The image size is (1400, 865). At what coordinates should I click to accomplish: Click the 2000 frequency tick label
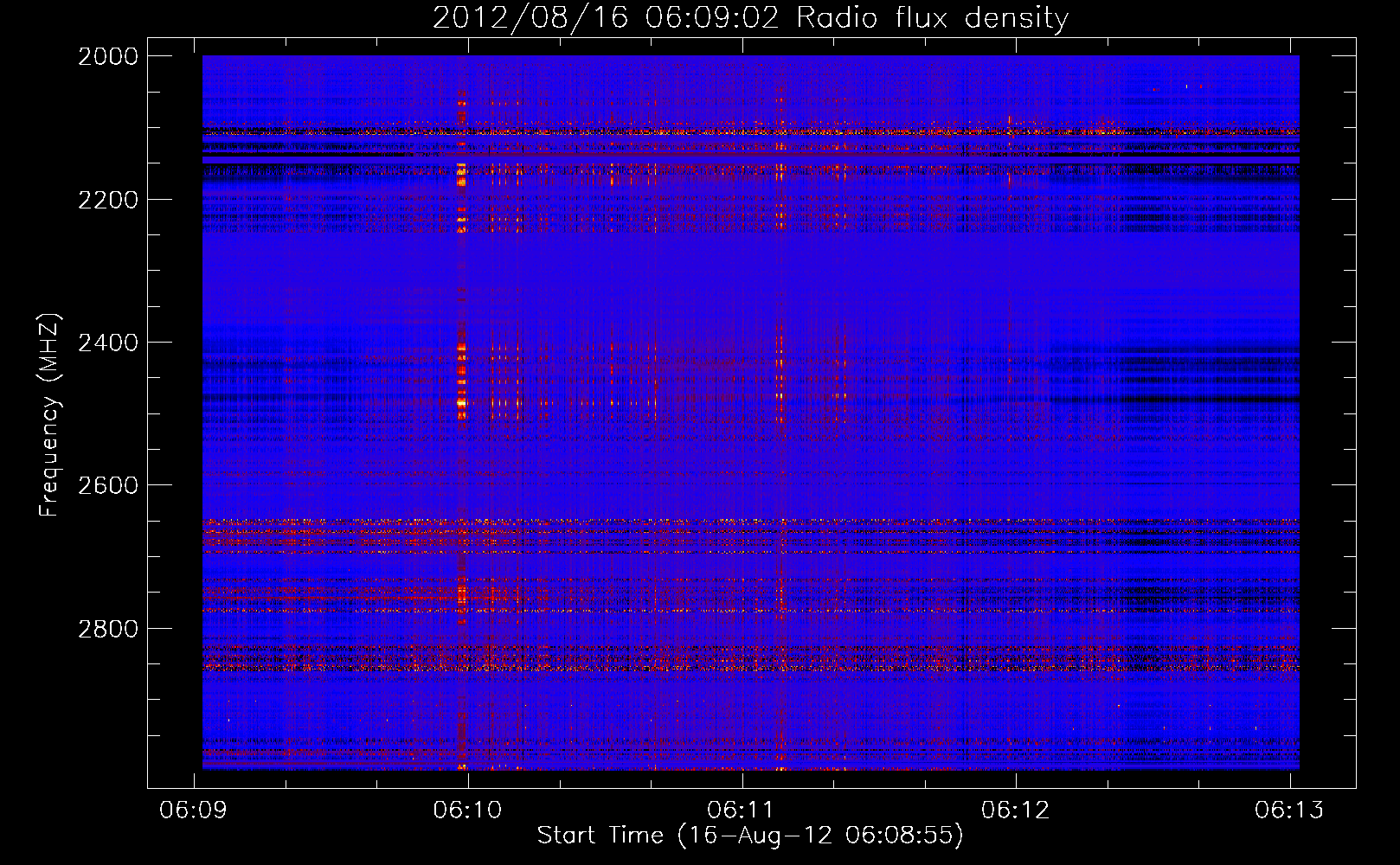[x=108, y=56]
